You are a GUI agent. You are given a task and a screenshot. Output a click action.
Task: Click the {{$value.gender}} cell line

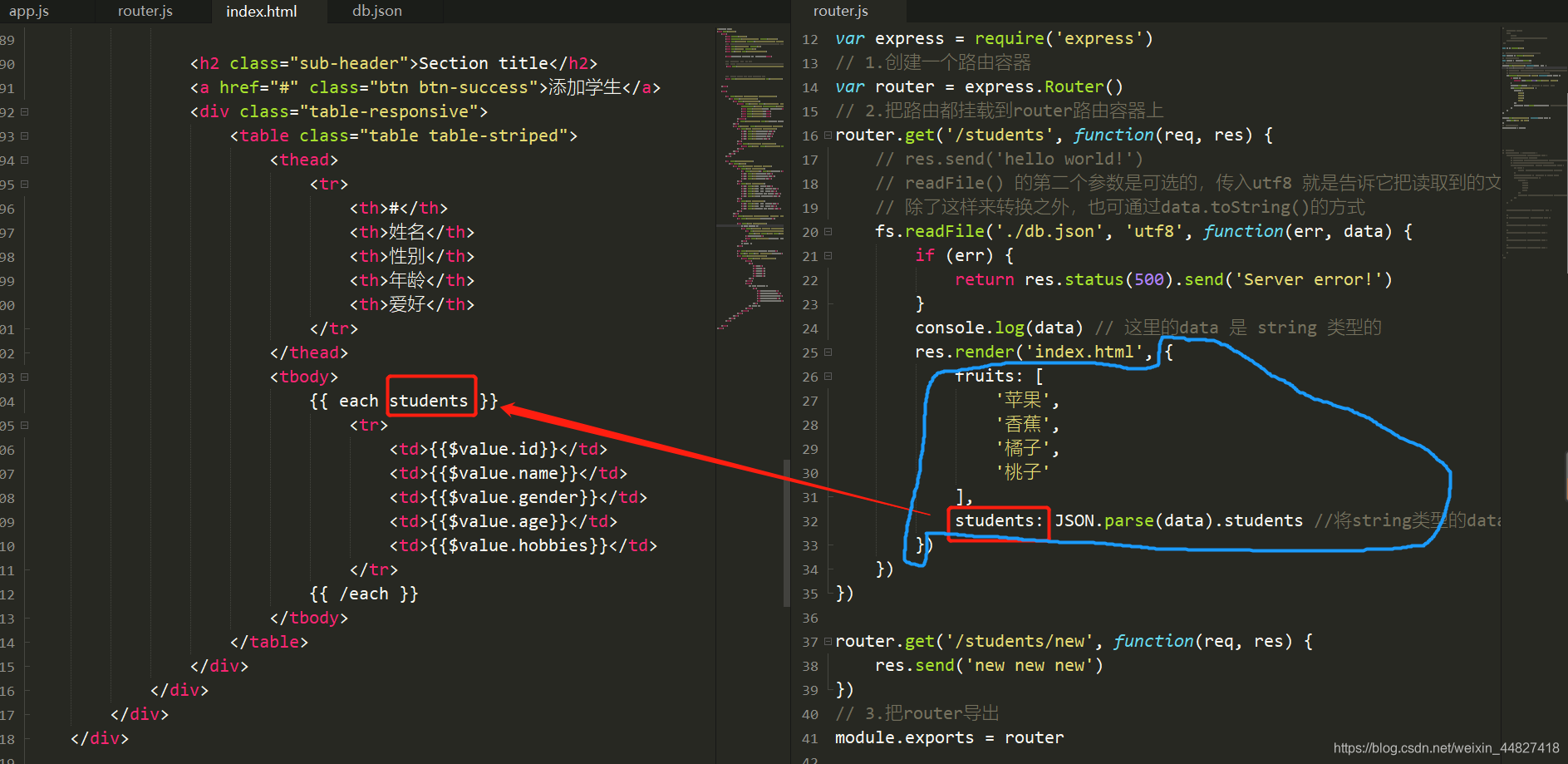coord(519,497)
